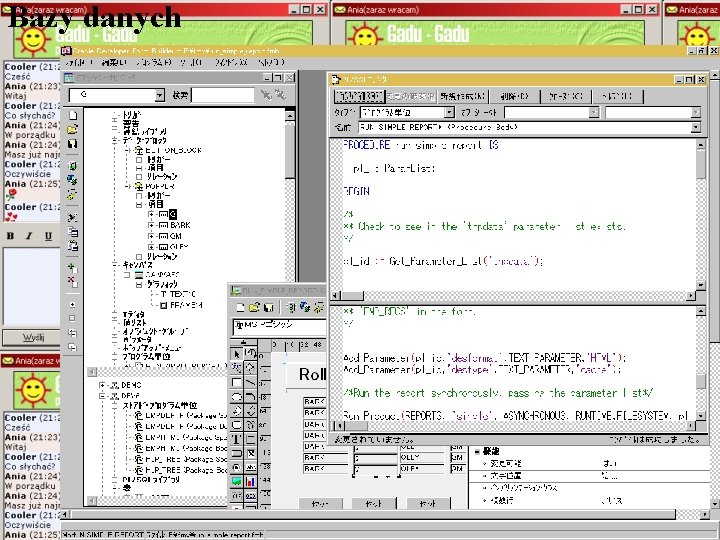Click the Close (C) button in PL/SQL Editor
Viewport: 720px width, 540px height.
click(x=566, y=96)
